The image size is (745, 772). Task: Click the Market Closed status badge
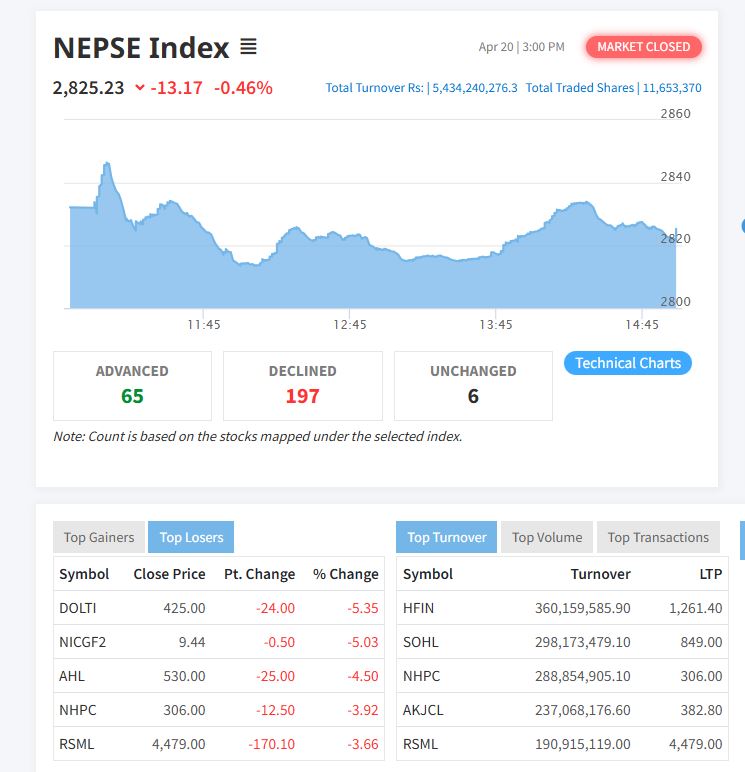coord(644,47)
